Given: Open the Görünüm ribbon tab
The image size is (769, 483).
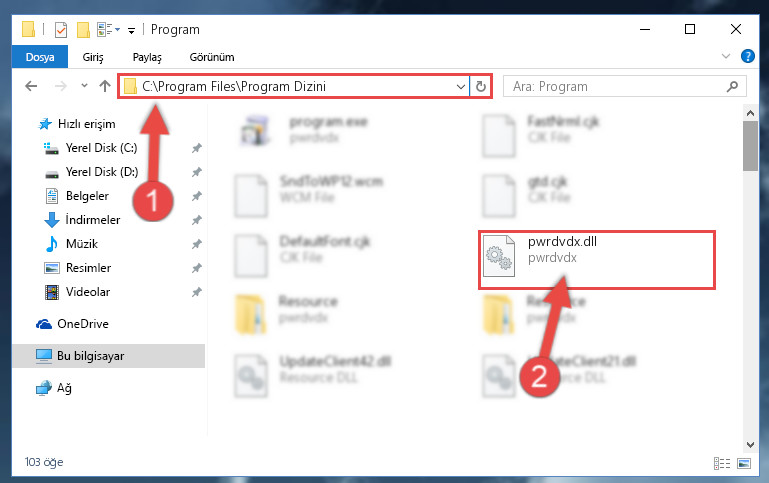Looking at the screenshot, I should point(212,57).
